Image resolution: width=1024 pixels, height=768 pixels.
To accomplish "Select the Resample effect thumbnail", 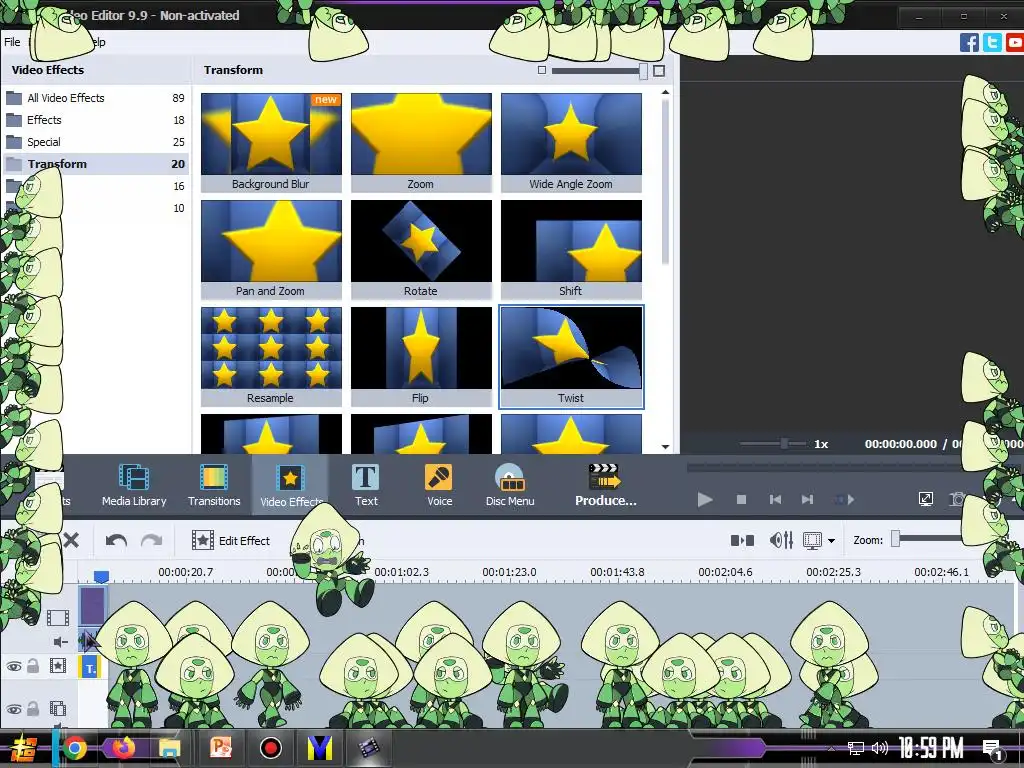I will (271, 357).
